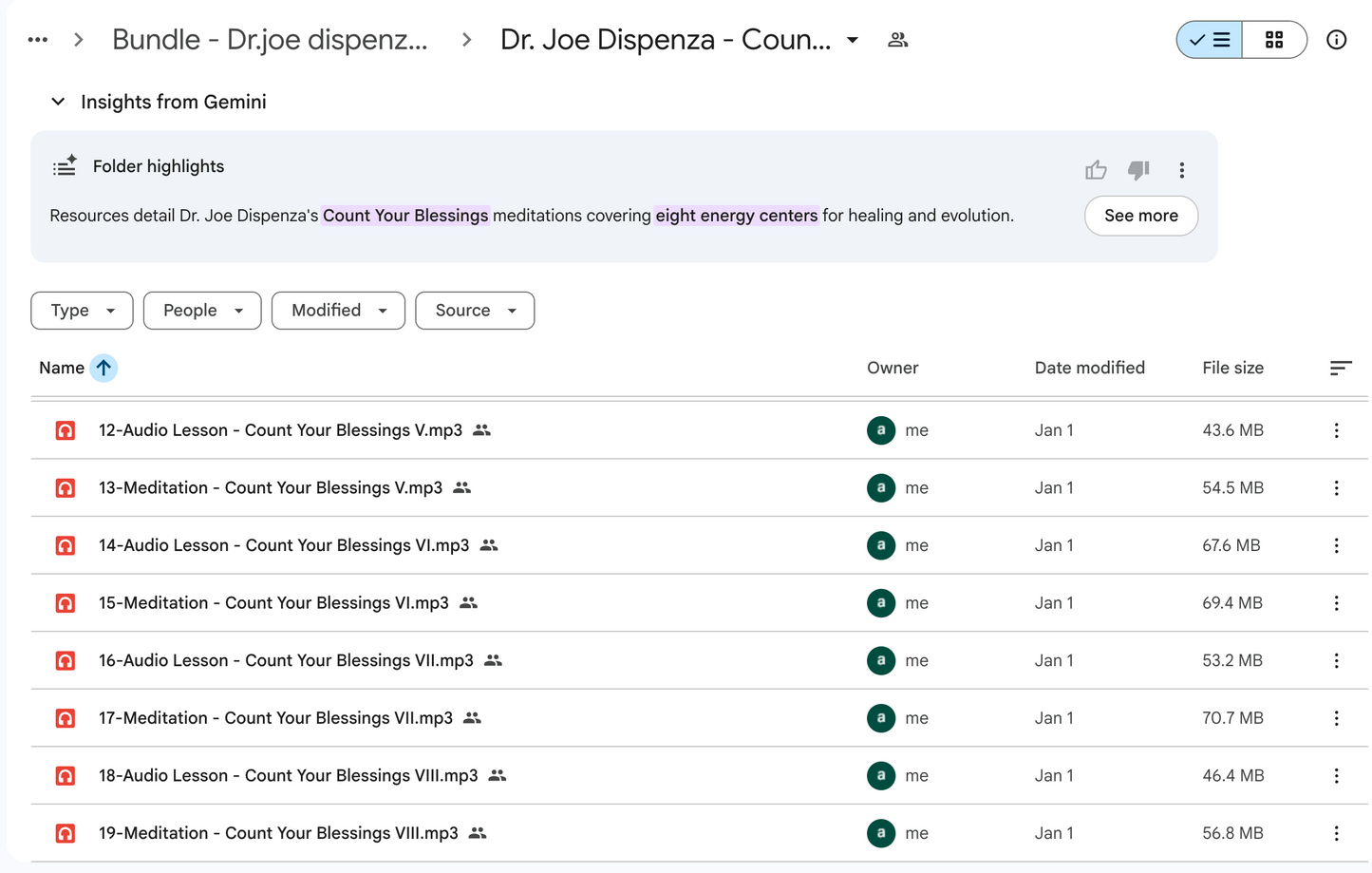The height and width of the screenshot is (873, 1372).
Task: Open more actions for 16-Audio Lesson file
Action: (x=1336, y=660)
